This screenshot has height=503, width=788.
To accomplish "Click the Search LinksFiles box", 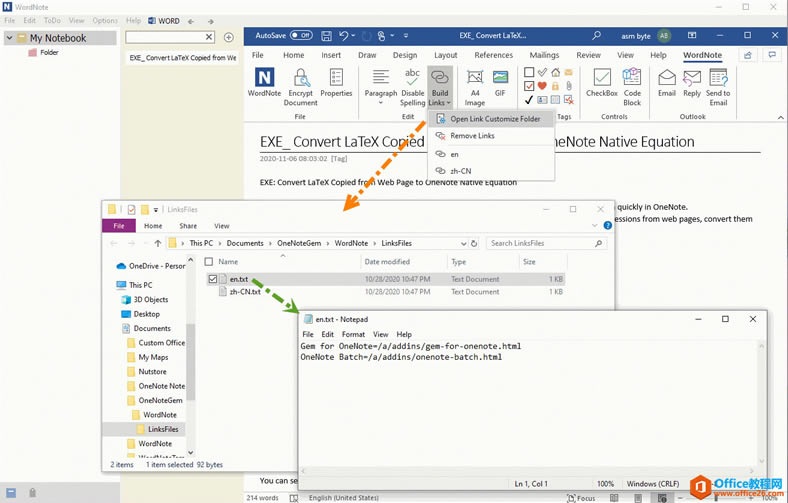I will point(543,243).
